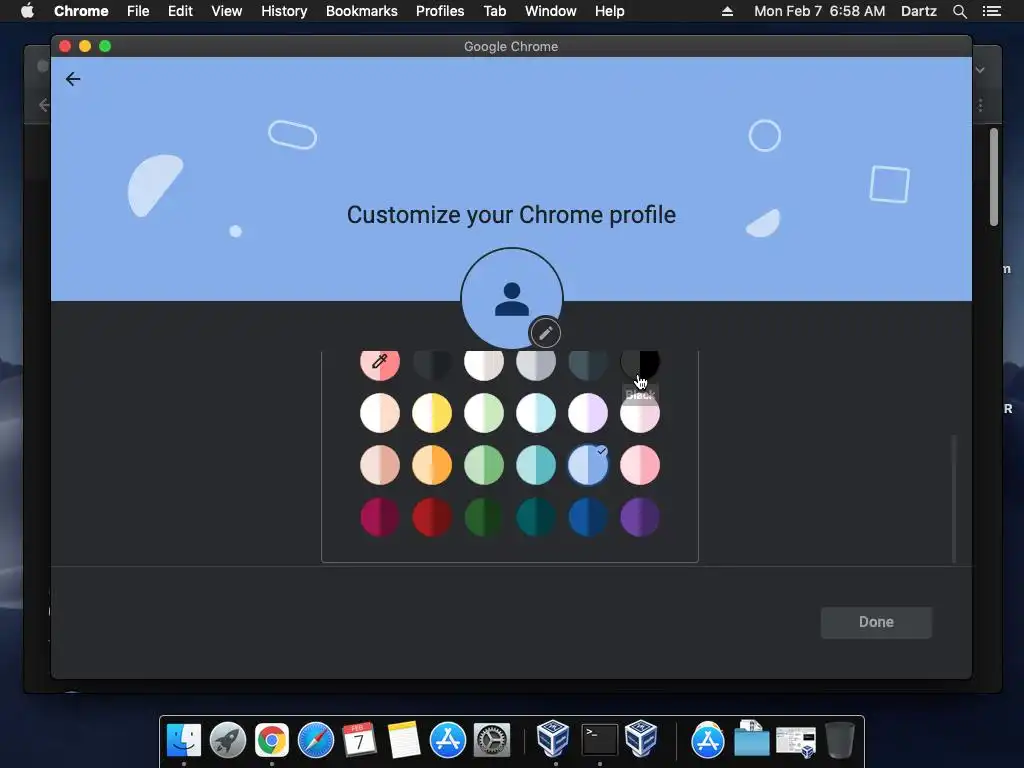Open the Edit menu
The height and width of the screenshot is (768, 1024).
tap(180, 11)
